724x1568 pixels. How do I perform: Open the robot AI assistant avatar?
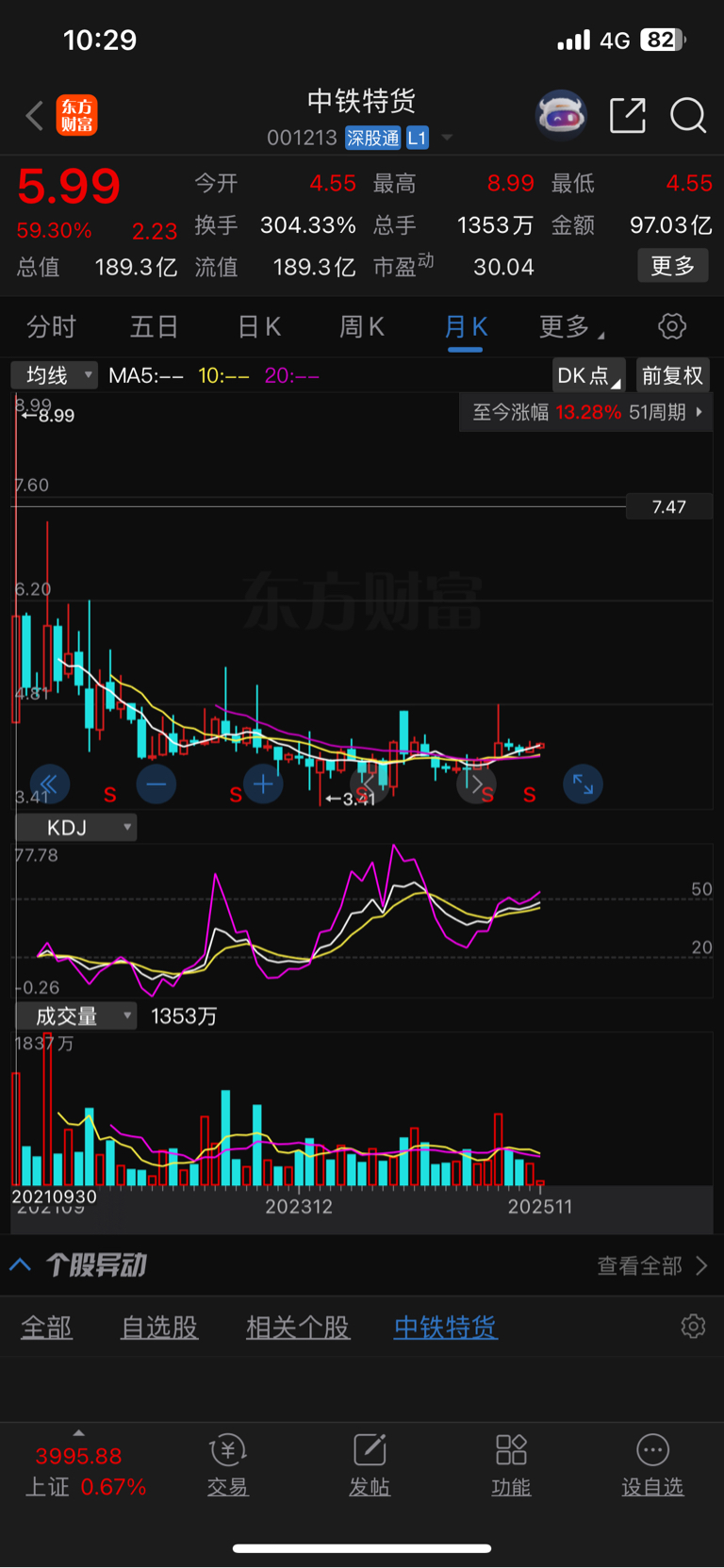tap(561, 115)
